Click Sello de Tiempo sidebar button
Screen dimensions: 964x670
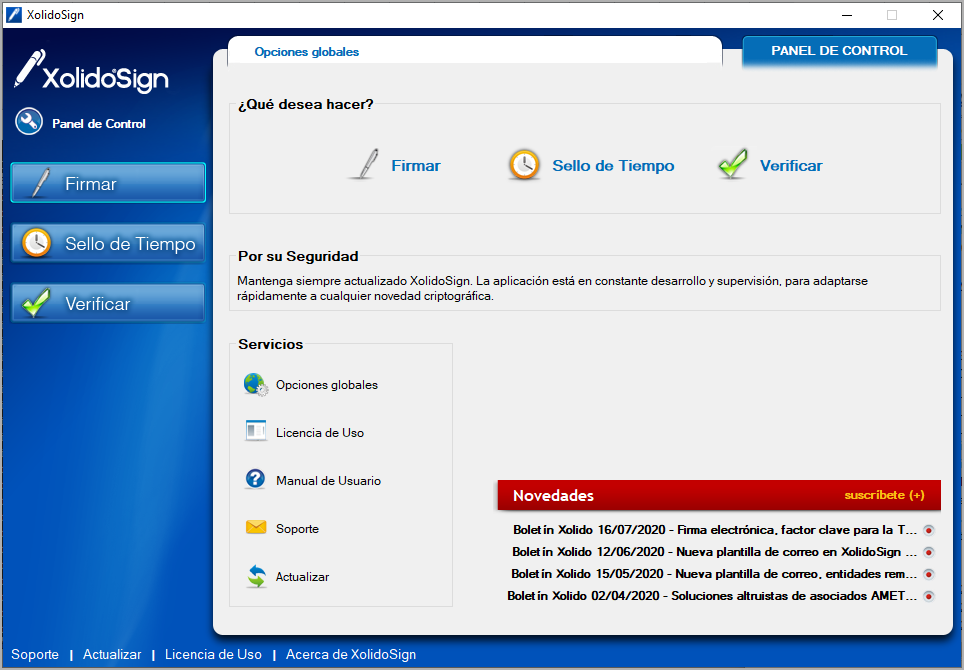point(108,243)
